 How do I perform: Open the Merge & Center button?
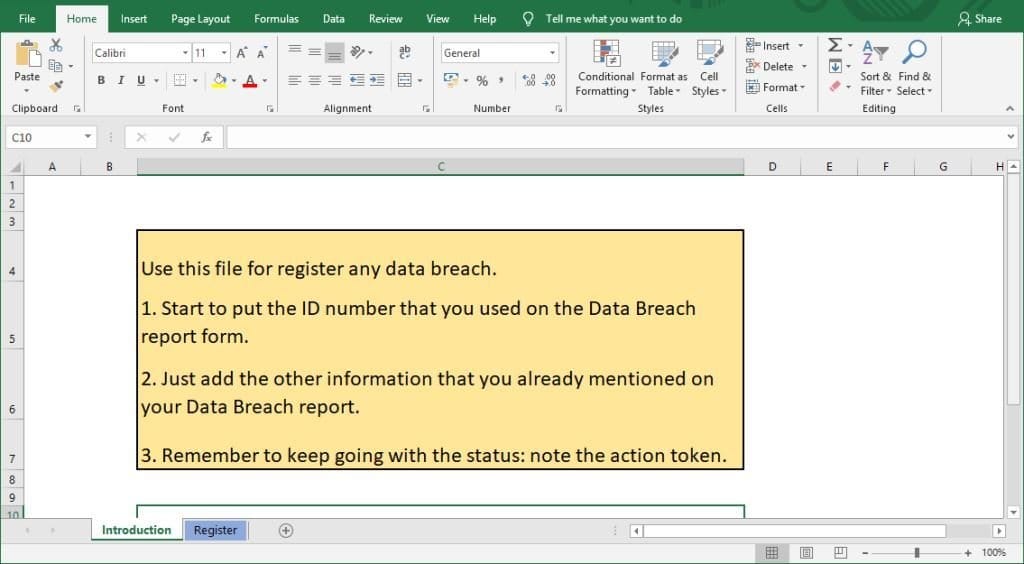point(405,80)
